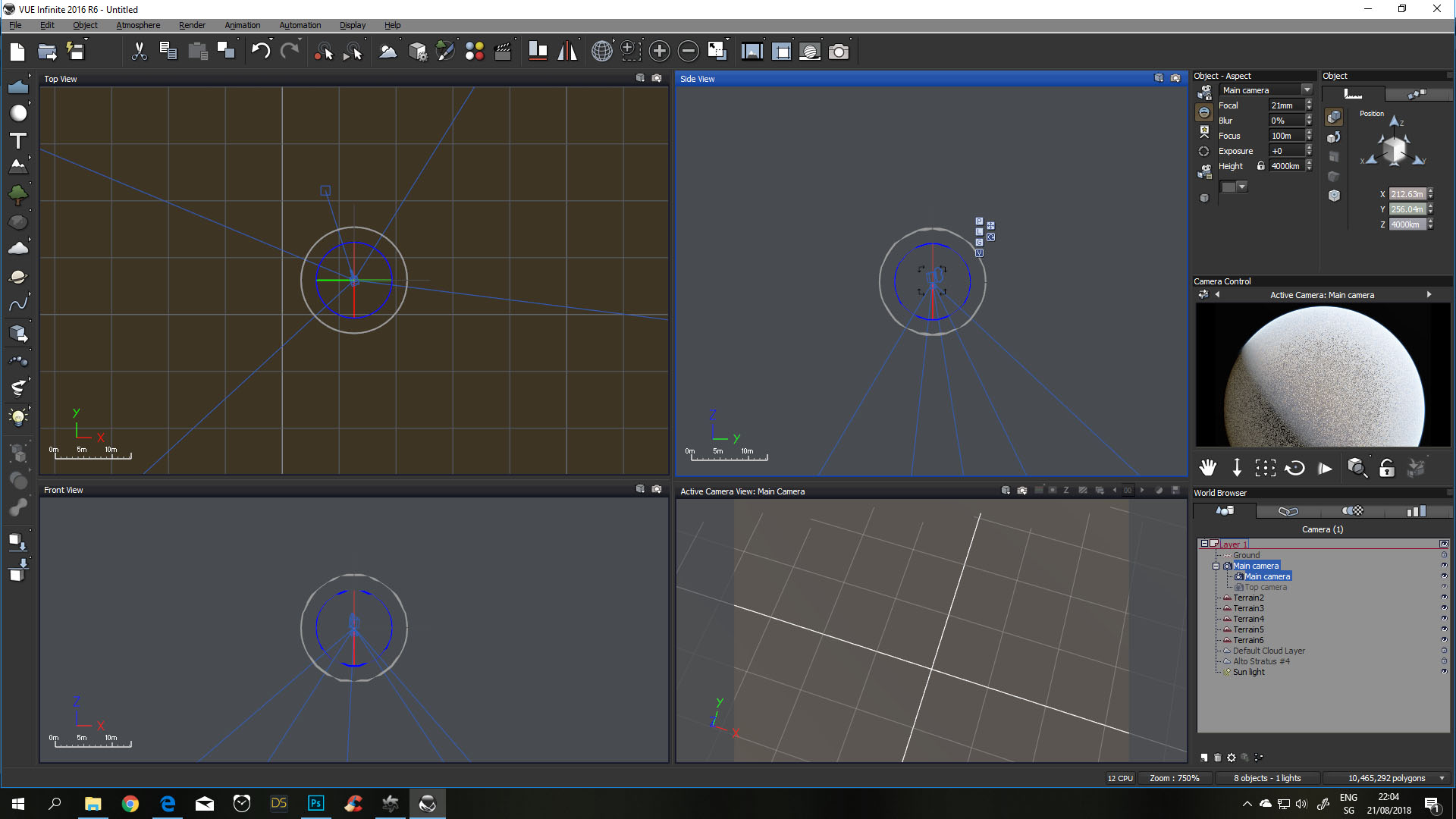
Task: Click the Focal length input field
Action: (x=1286, y=105)
